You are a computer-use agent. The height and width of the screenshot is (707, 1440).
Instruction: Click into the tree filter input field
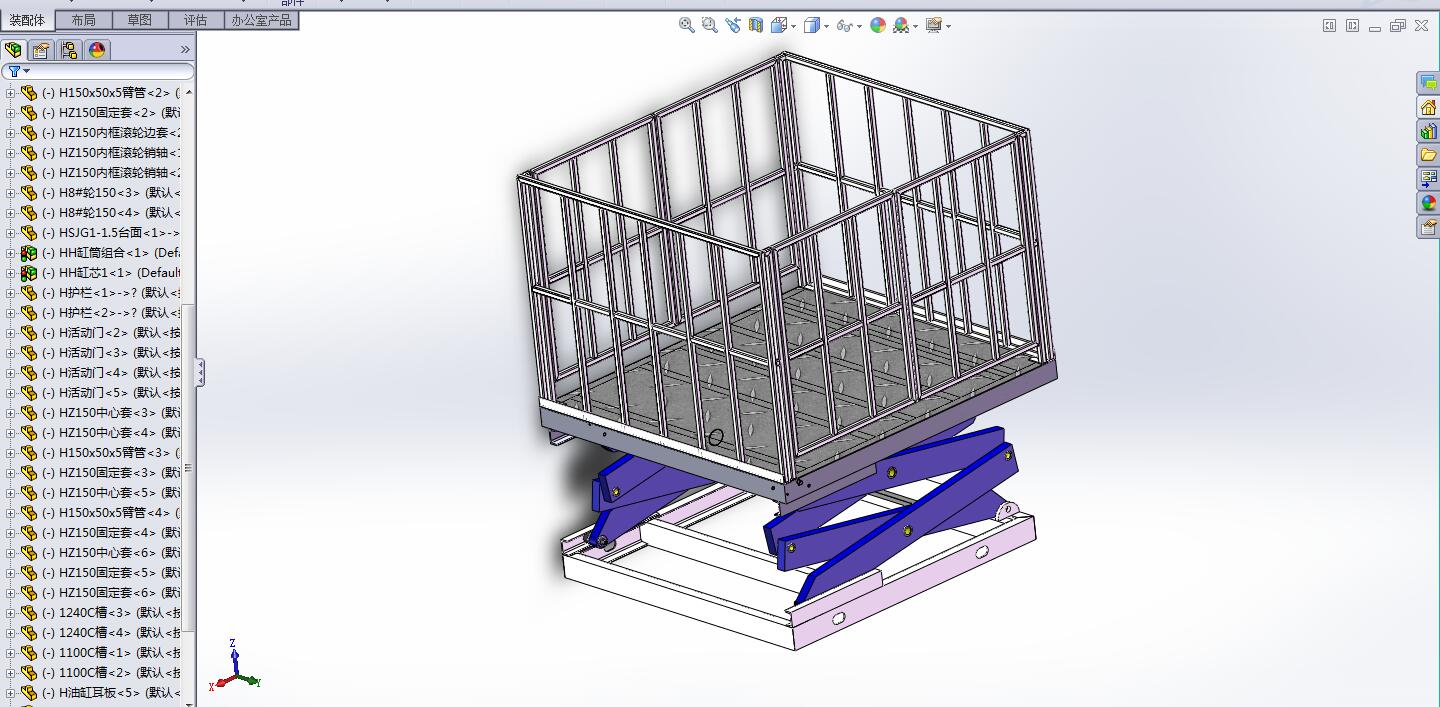[x=110, y=71]
